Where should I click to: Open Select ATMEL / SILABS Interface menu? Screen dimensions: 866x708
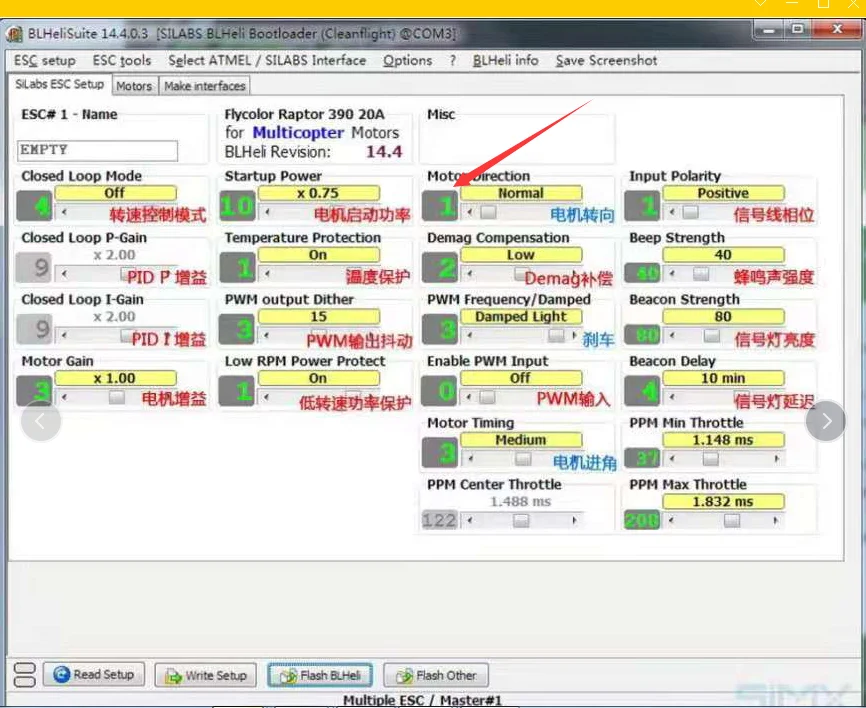(x=267, y=61)
